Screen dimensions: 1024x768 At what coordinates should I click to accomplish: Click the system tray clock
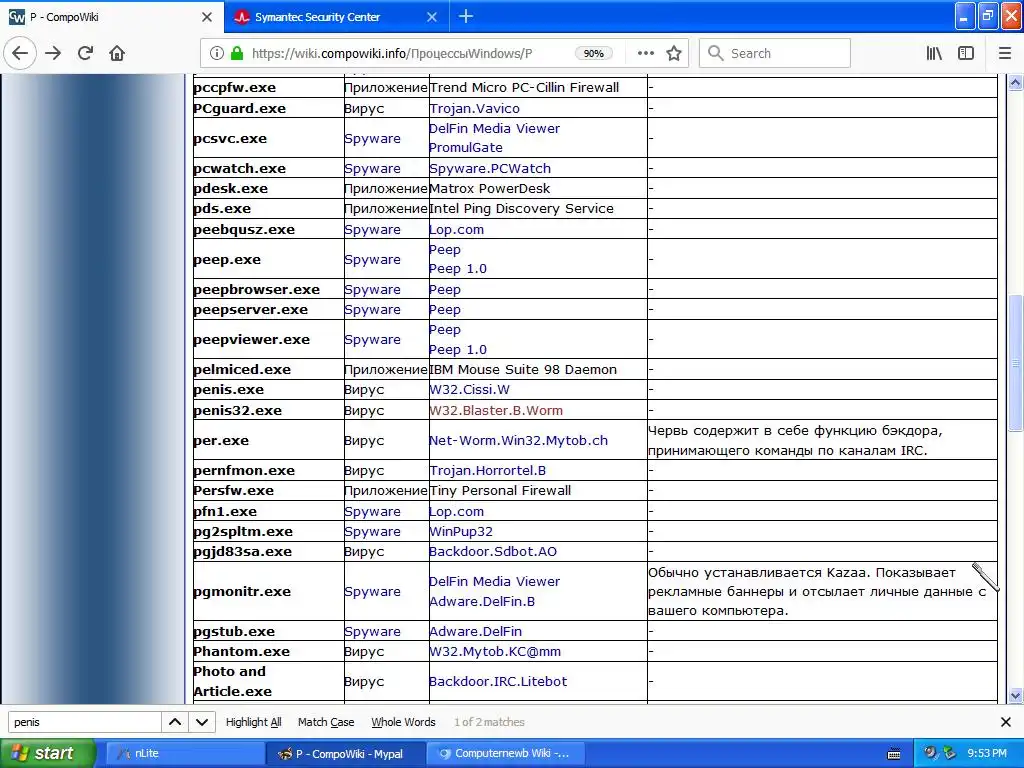point(986,753)
